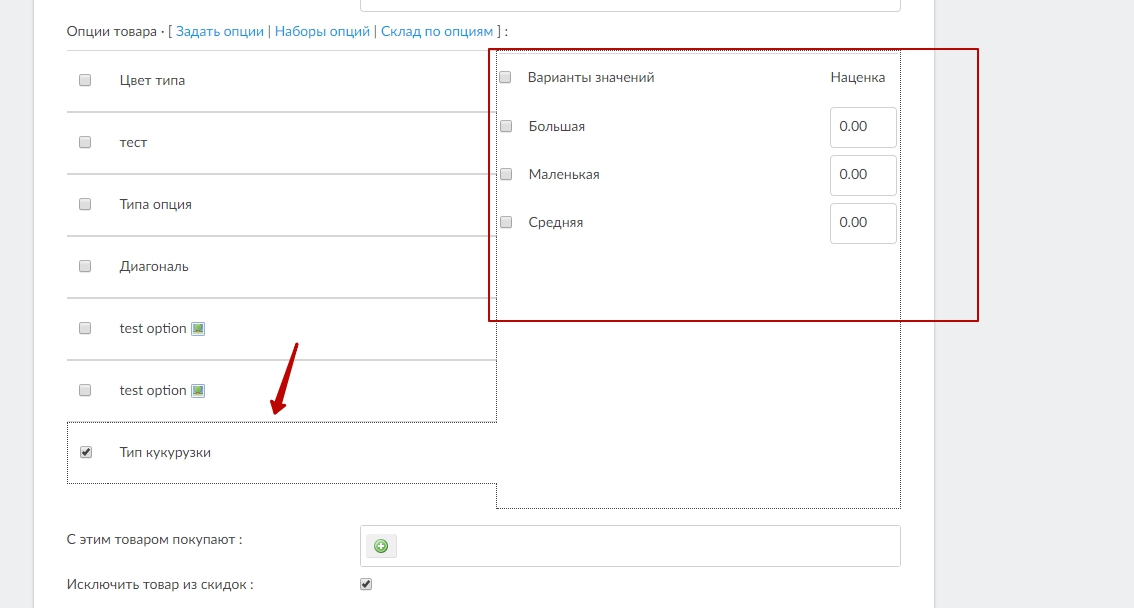The image size is (1134, 608).
Task: Enable the Цвет типа option checkbox
Action: pyautogui.click(x=85, y=80)
